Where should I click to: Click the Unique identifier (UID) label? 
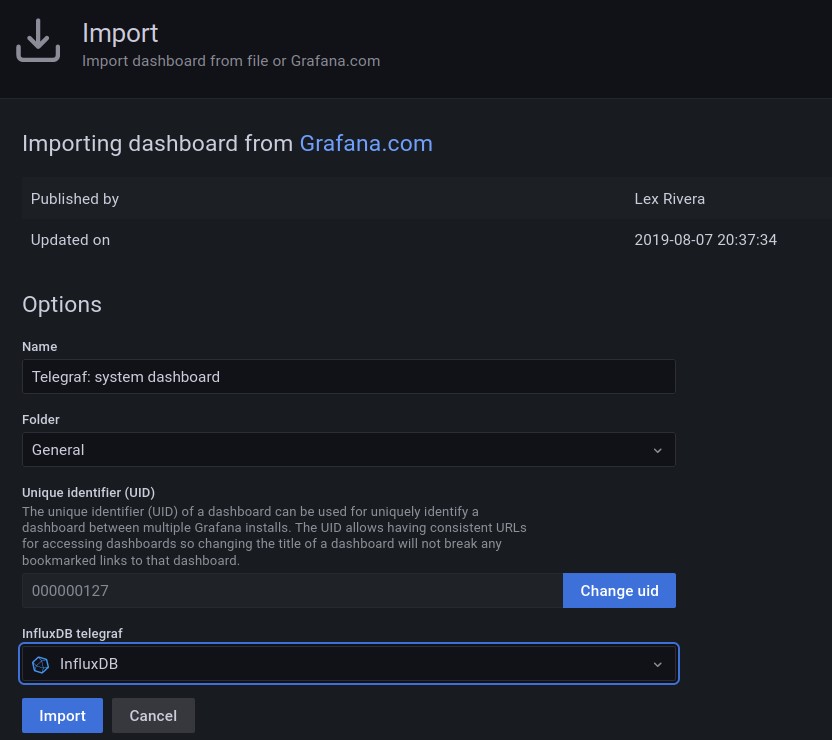pos(88,492)
